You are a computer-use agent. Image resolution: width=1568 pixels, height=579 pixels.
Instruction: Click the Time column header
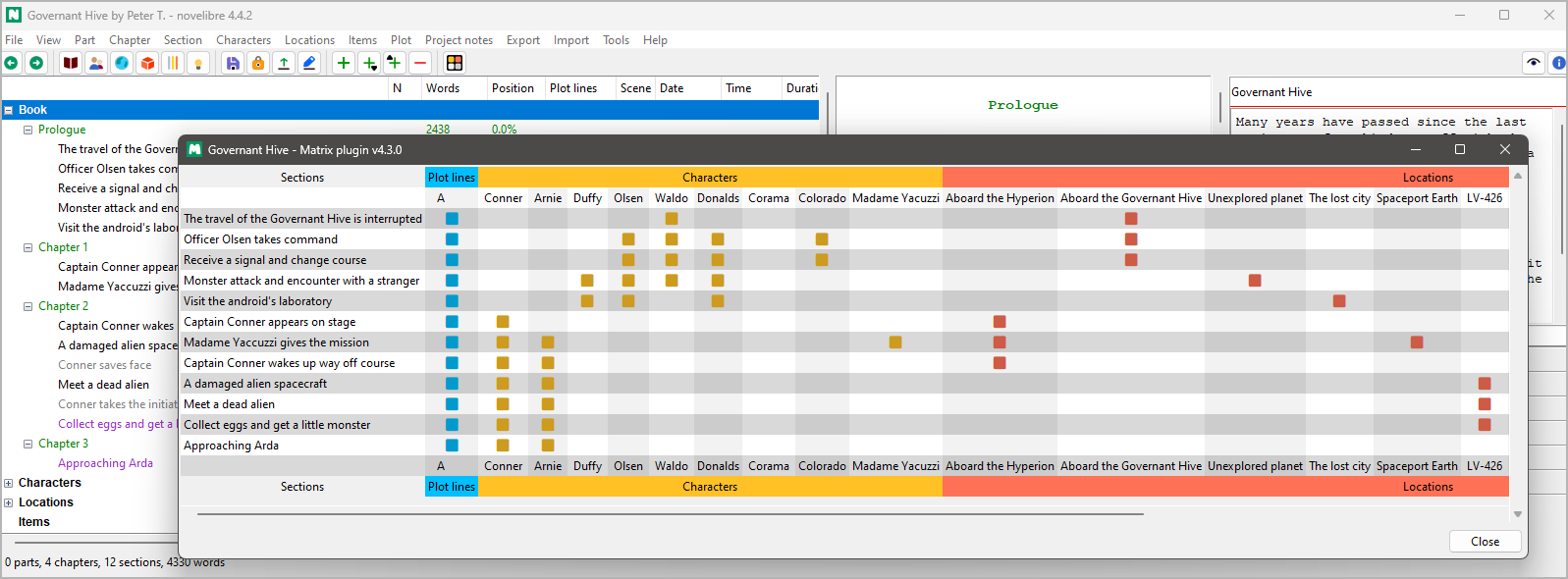point(751,88)
